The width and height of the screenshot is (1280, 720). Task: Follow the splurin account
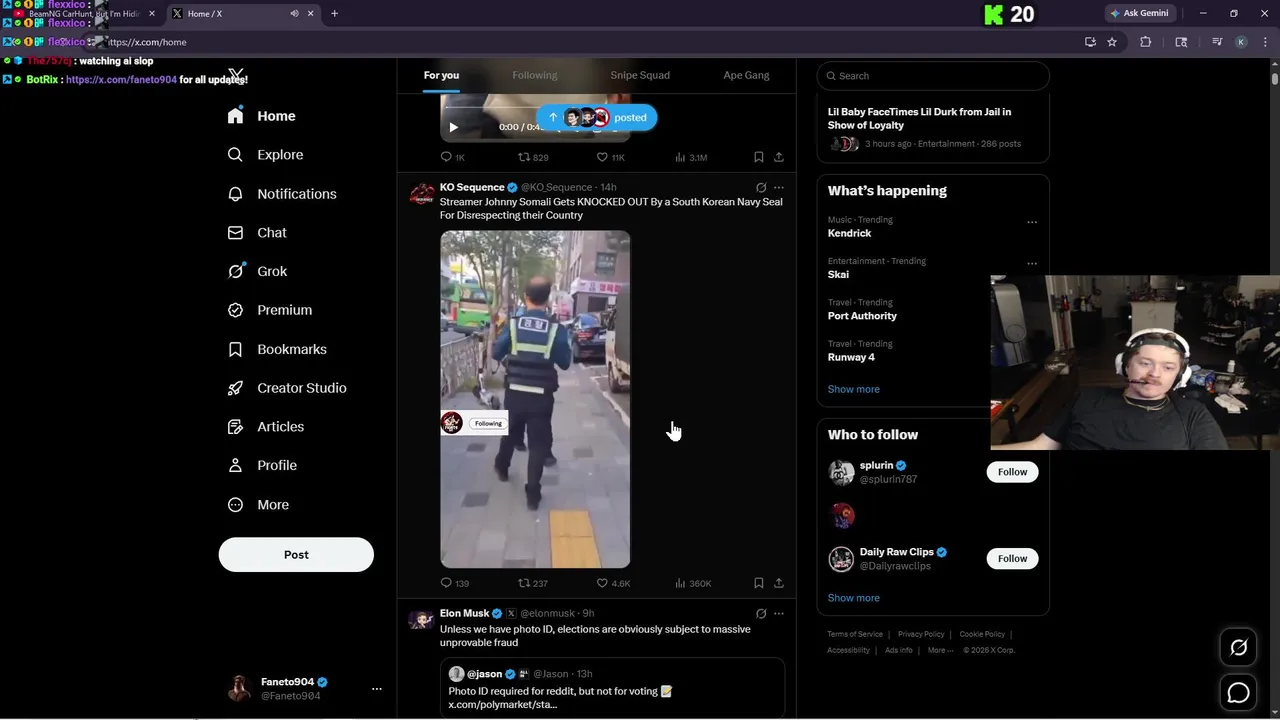1012,472
